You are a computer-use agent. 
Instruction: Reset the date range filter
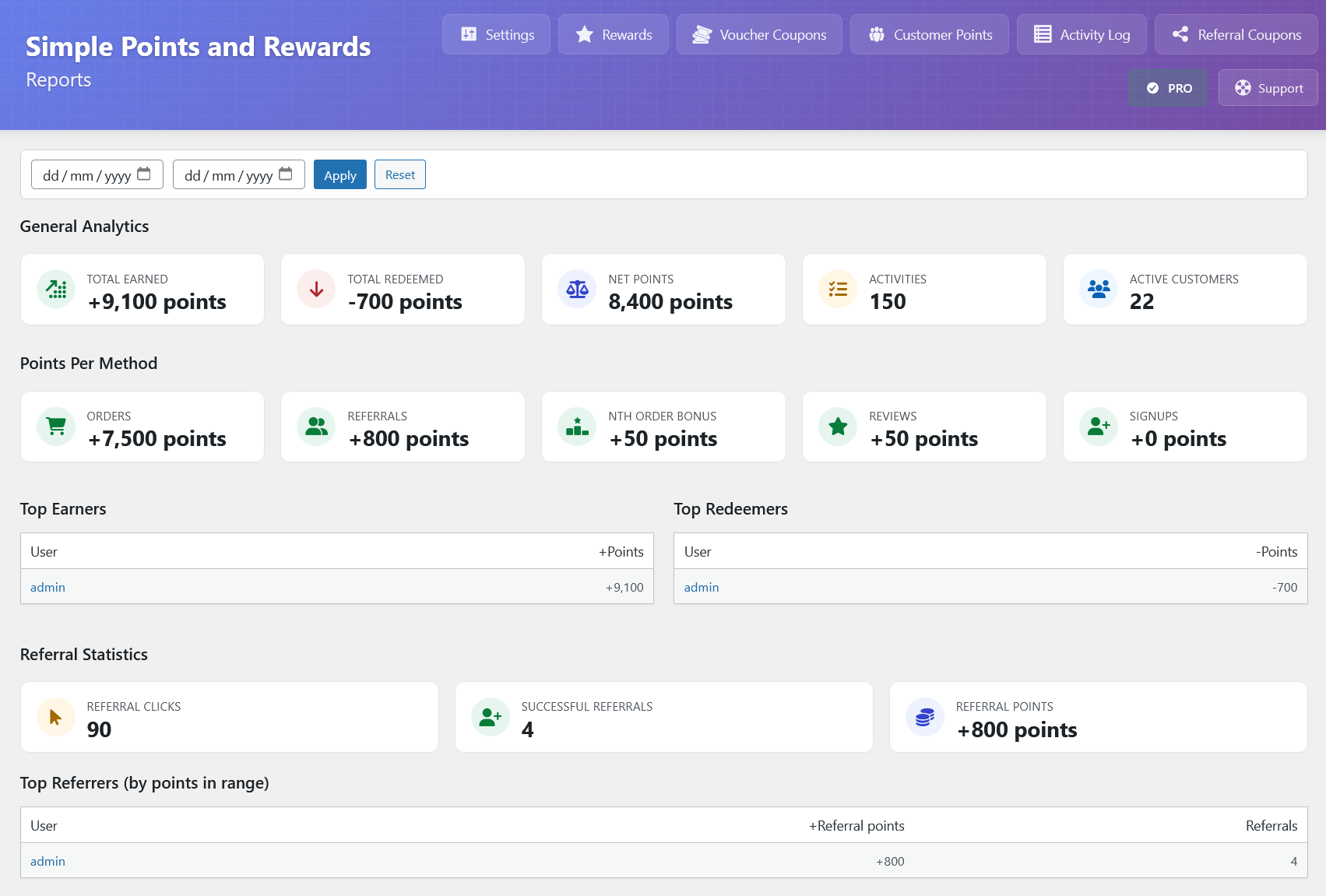click(x=399, y=174)
